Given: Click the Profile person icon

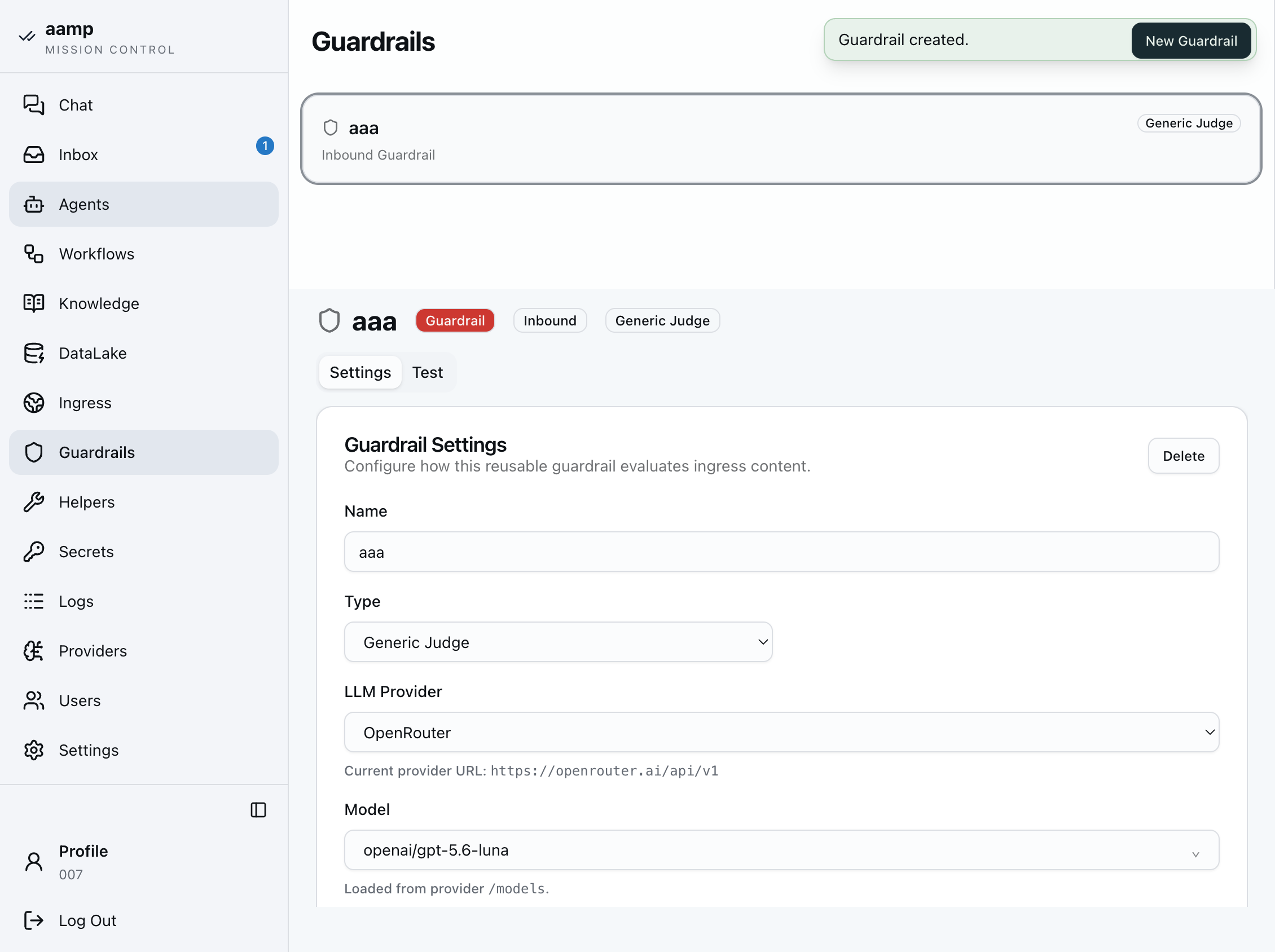Looking at the screenshot, I should coord(33,862).
